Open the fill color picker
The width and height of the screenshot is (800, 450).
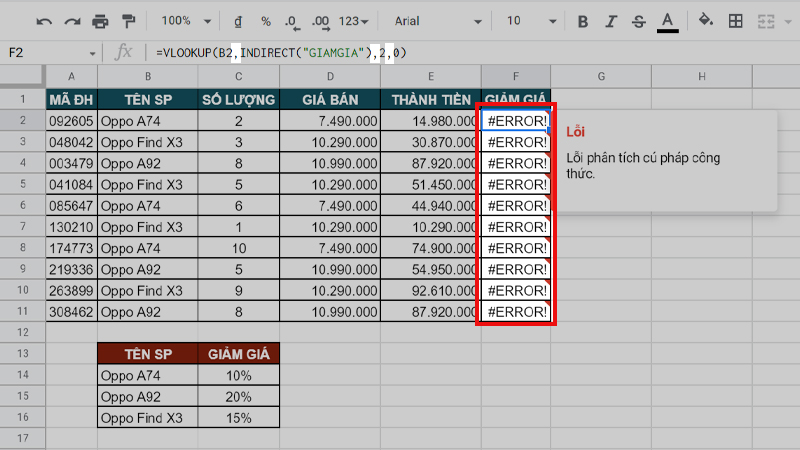pos(706,21)
